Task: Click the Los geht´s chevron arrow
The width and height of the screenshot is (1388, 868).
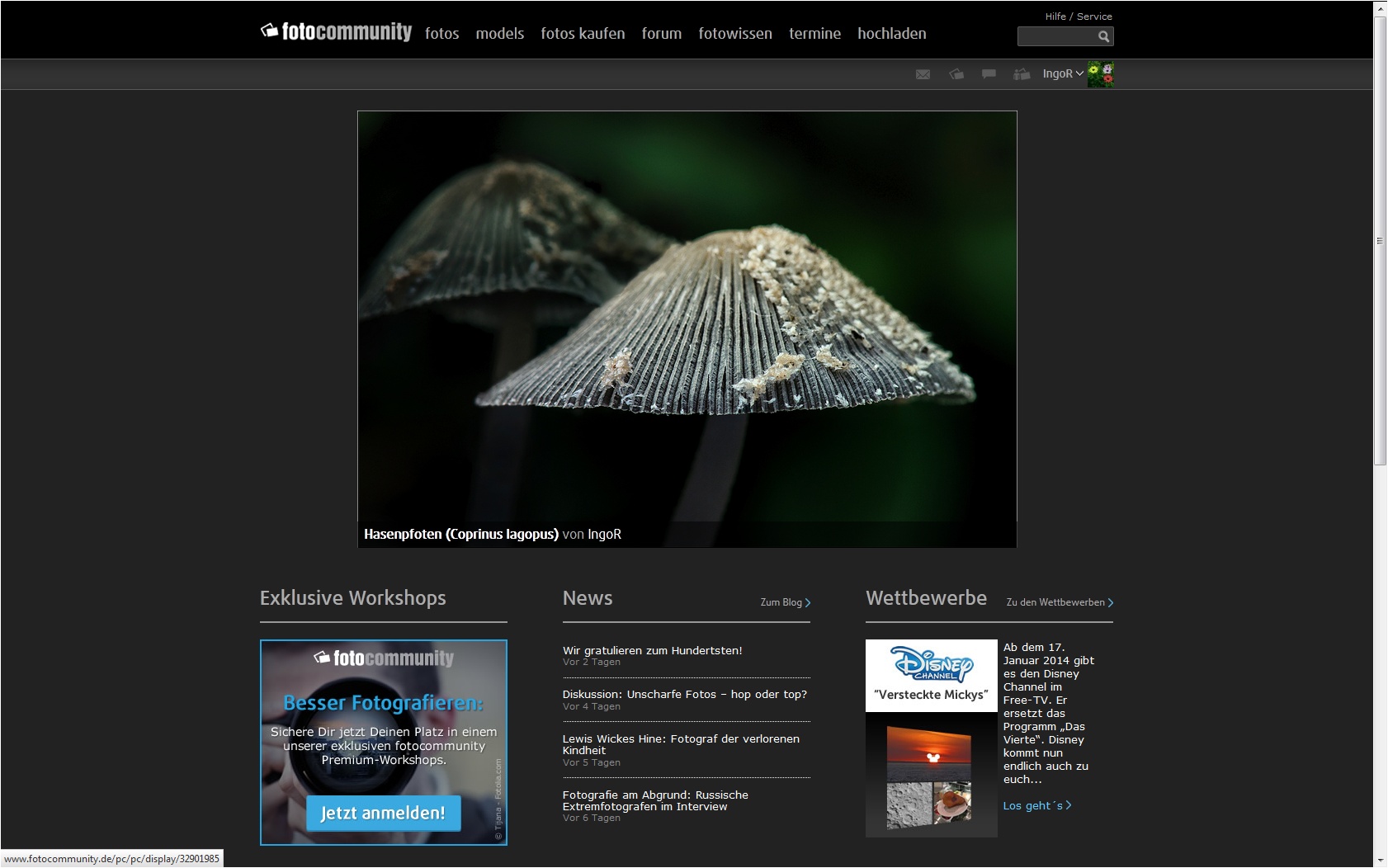Action: [x=1069, y=805]
